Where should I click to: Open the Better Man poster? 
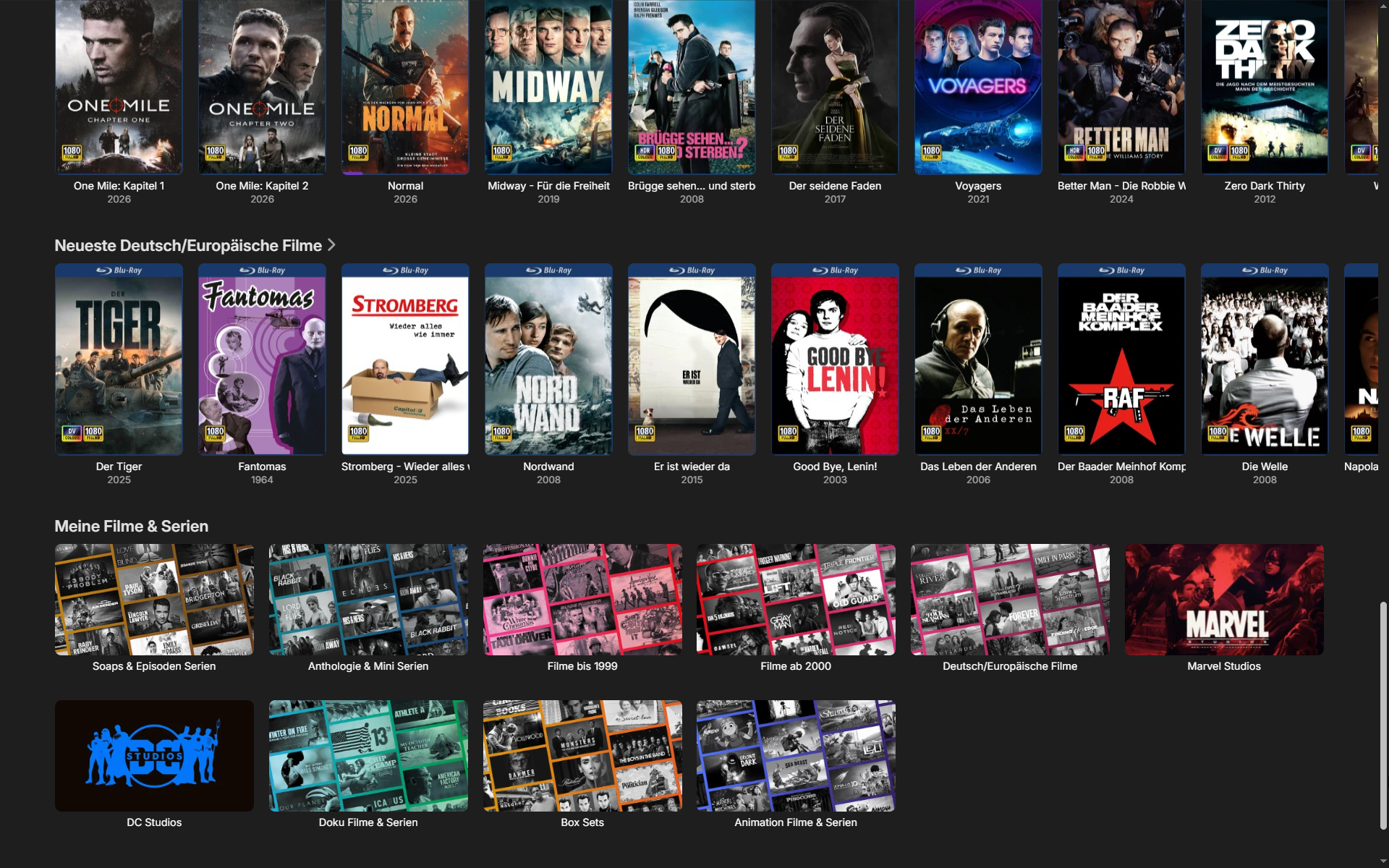1121,87
